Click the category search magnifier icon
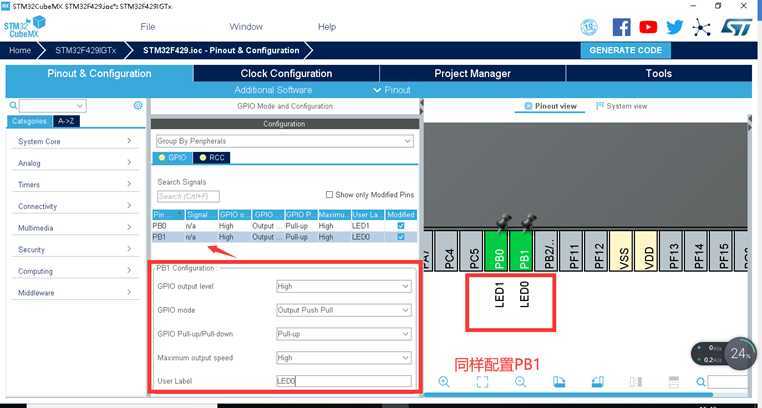The height and width of the screenshot is (408, 762). pos(13,105)
